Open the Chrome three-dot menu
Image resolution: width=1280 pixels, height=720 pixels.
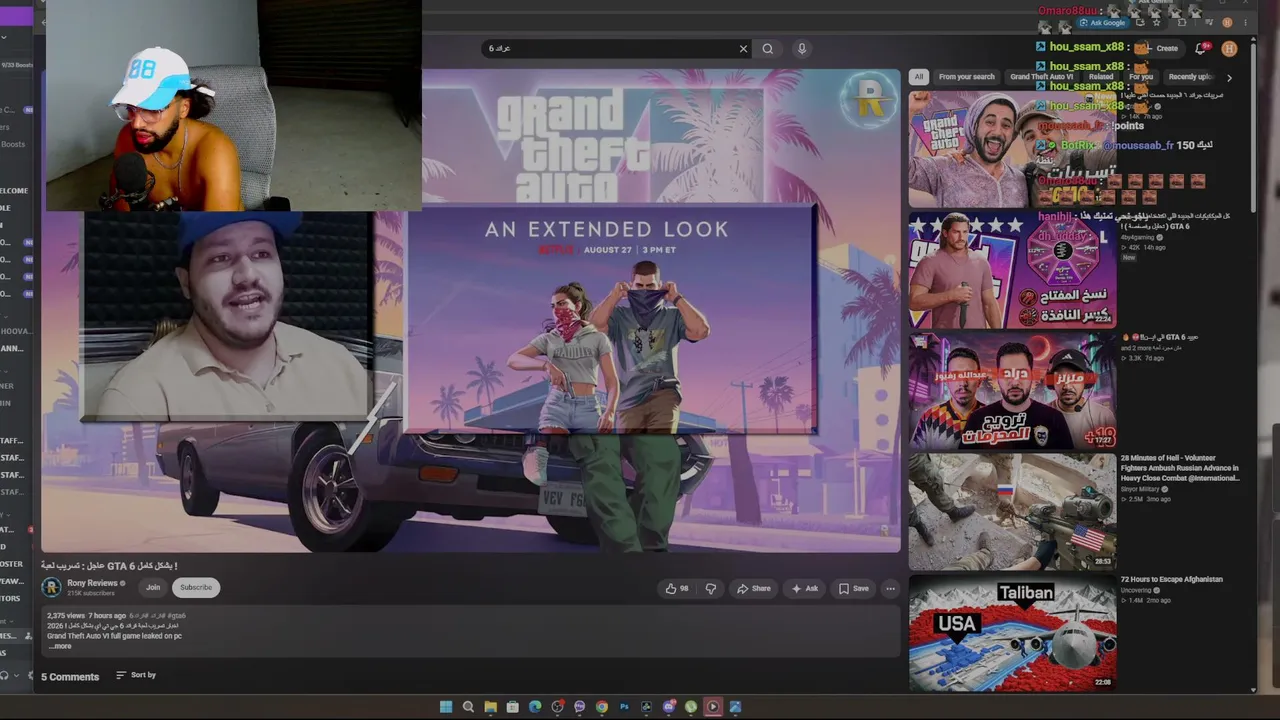(x=1244, y=22)
